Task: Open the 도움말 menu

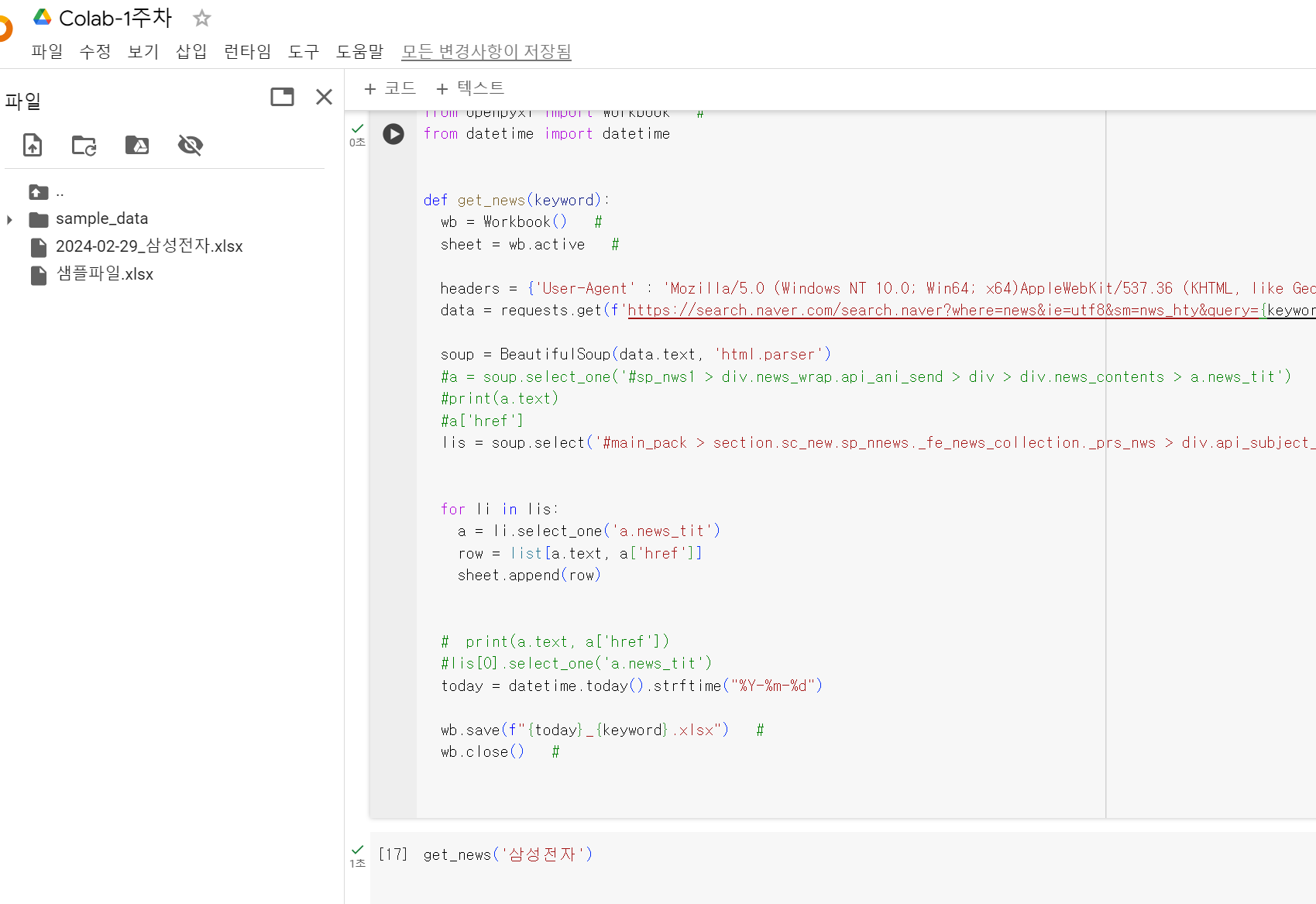Action: point(359,52)
